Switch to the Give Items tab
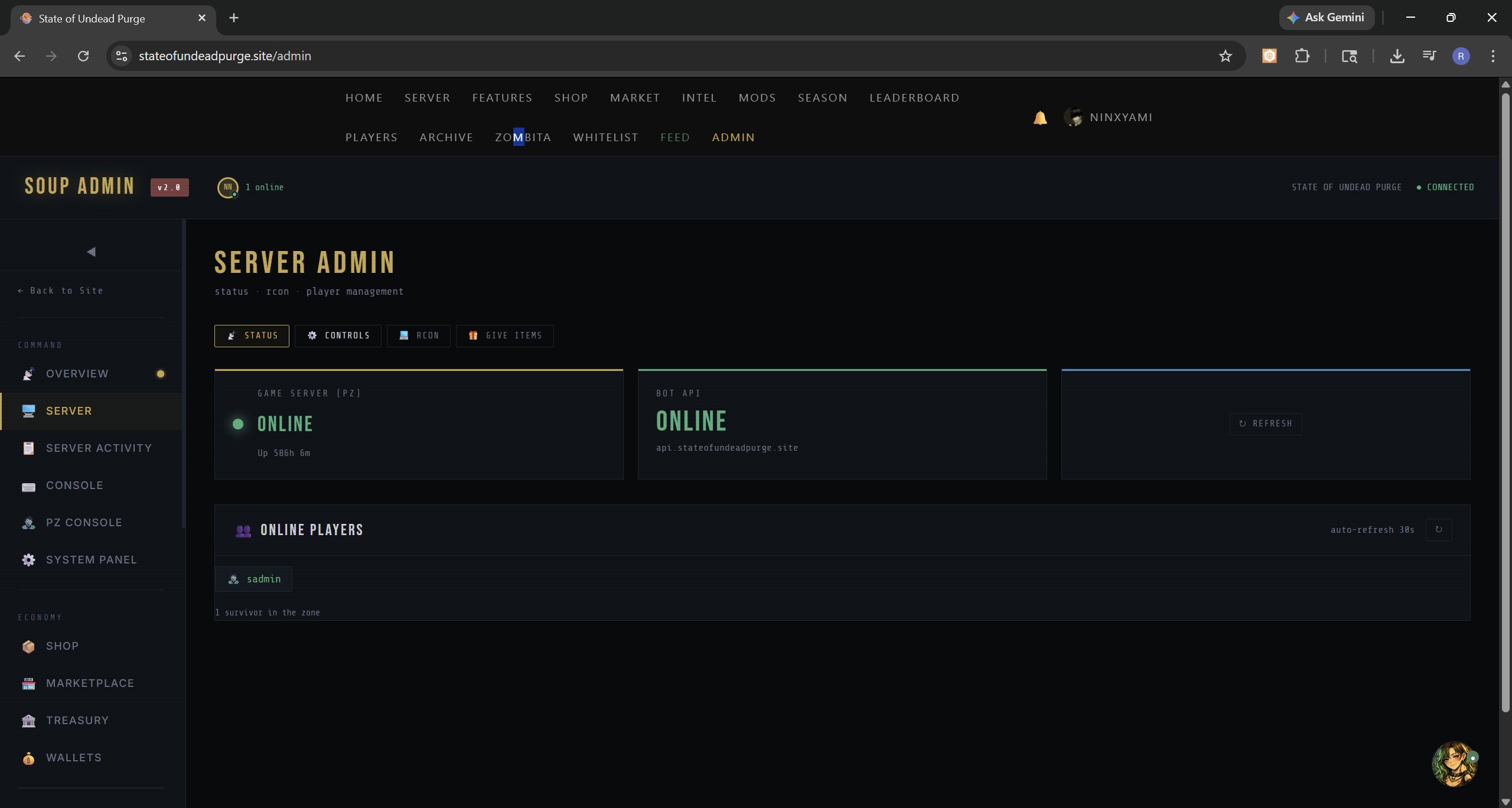 pos(505,335)
